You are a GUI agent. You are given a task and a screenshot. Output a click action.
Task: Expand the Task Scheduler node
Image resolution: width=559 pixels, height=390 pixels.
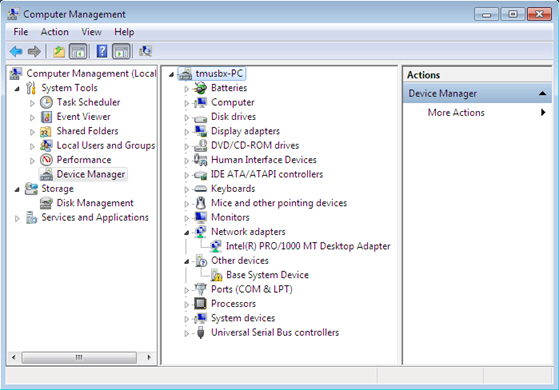click(32, 103)
